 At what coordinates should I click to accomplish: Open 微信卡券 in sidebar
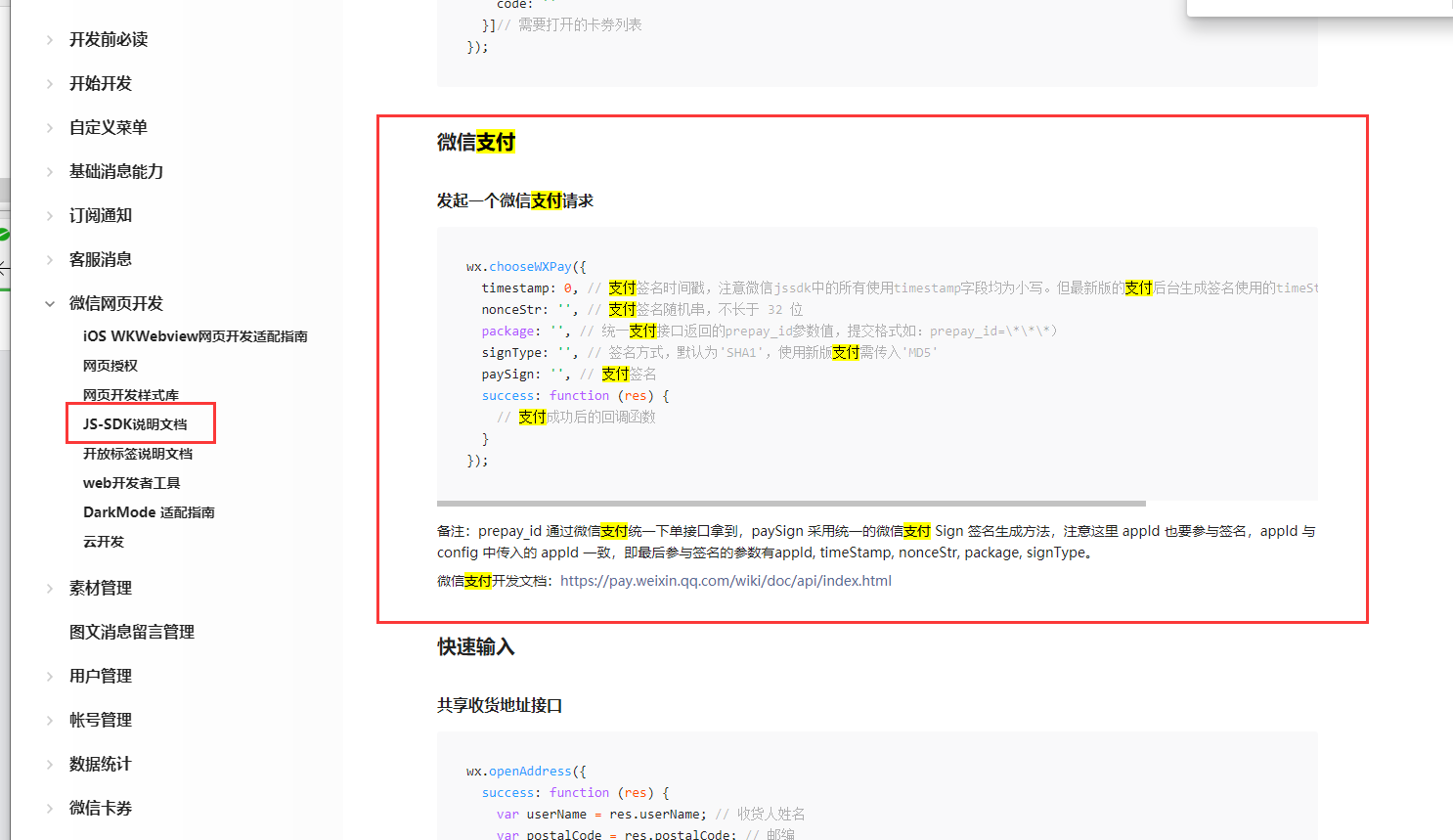click(x=101, y=808)
